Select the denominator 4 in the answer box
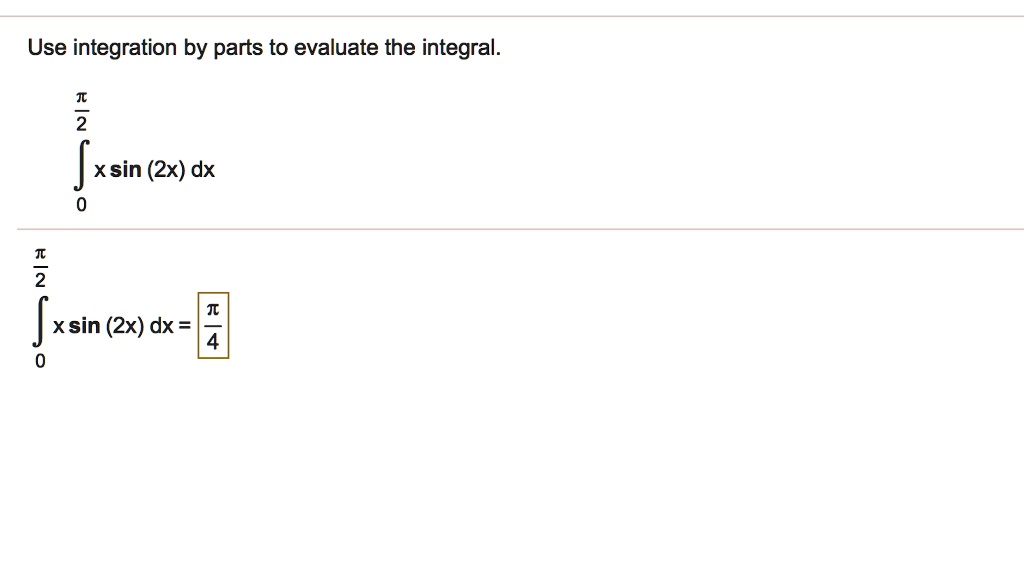The image size is (1024, 577). click(x=213, y=344)
